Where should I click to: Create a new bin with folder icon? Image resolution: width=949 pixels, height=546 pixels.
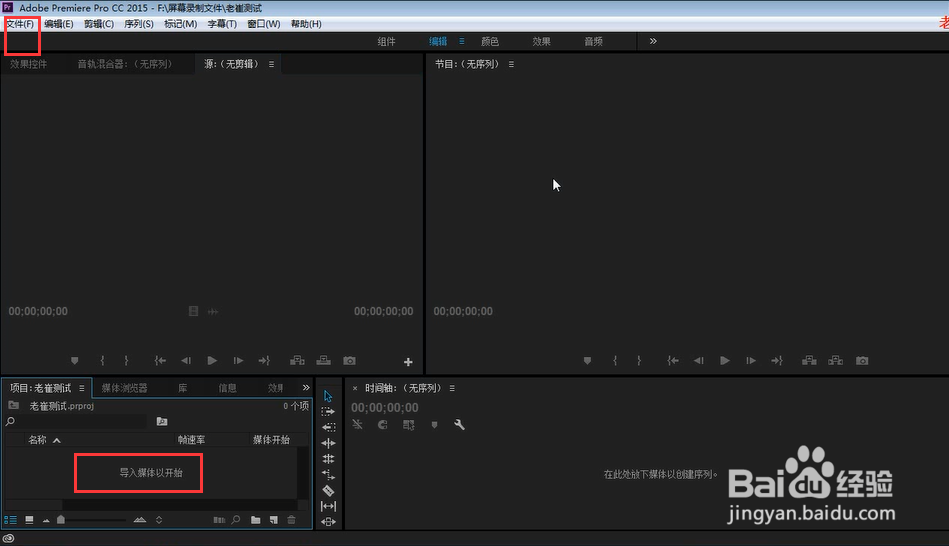click(255, 520)
